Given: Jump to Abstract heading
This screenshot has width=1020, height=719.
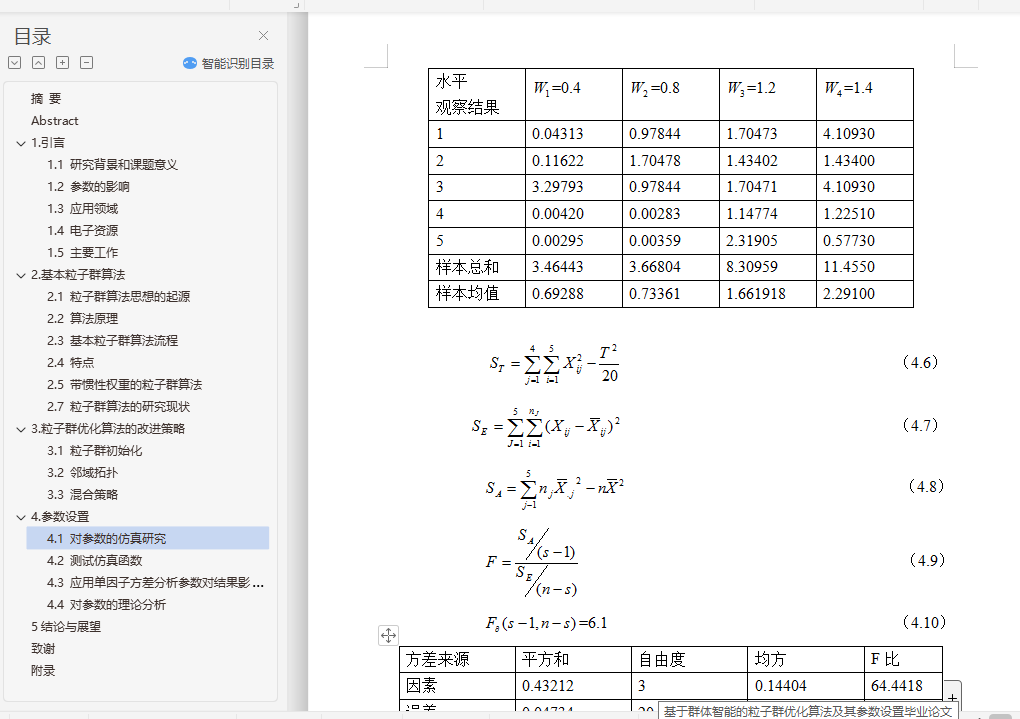Looking at the screenshot, I should pyautogui.click(x=55, y=120).
